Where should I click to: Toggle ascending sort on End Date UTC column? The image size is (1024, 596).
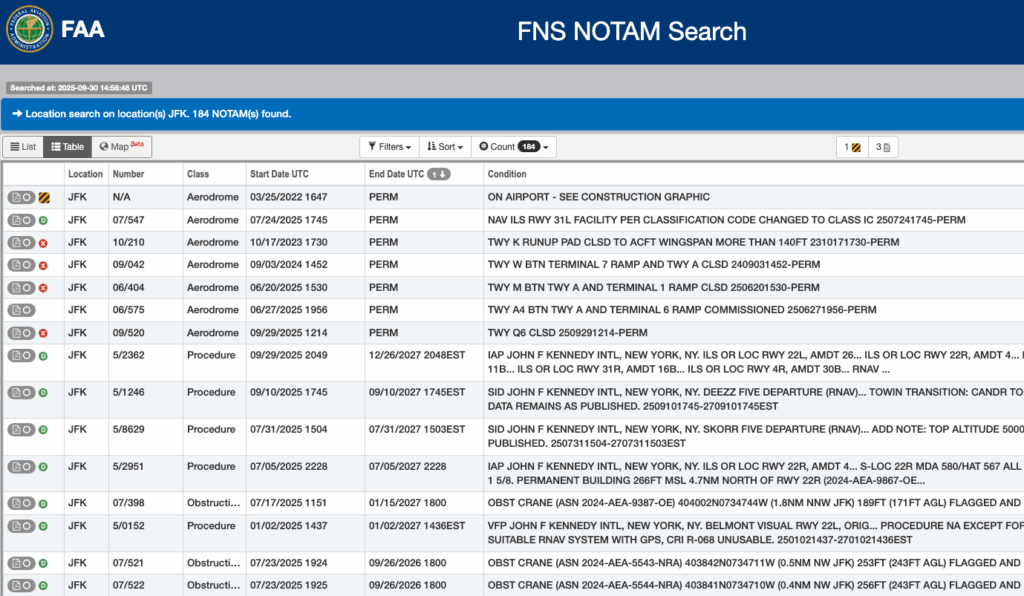click(x=440, y=173)
